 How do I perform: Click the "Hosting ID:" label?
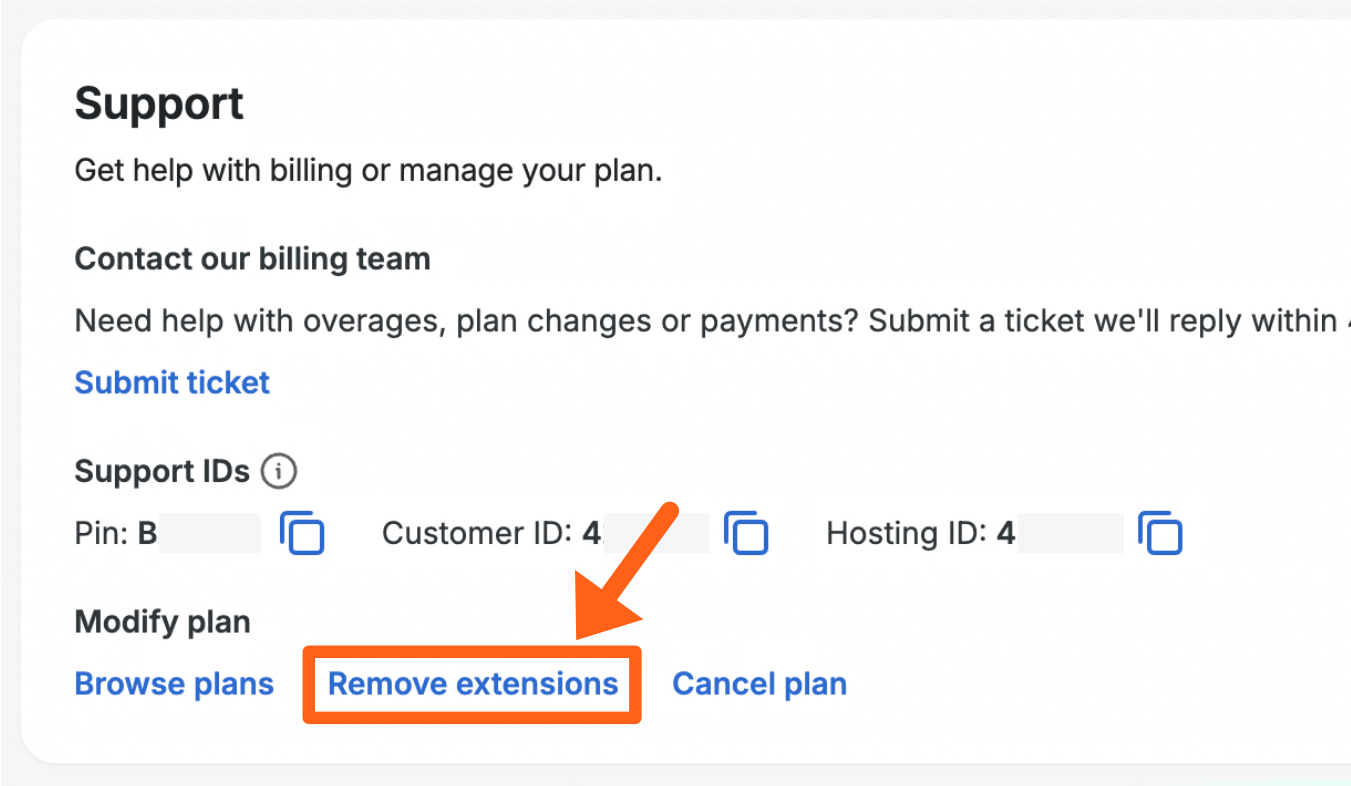point(907,533)
